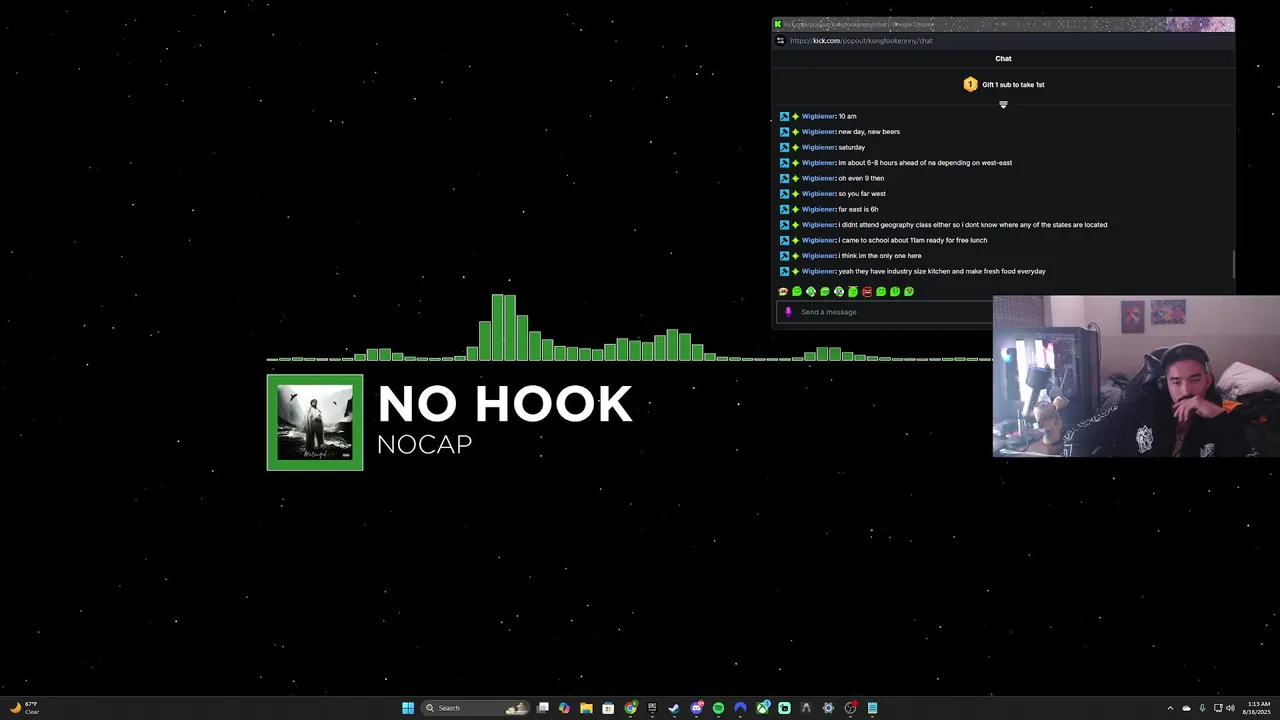Open the Windows Start menu
1280x720 pixels.
click(x=408, y=708)
